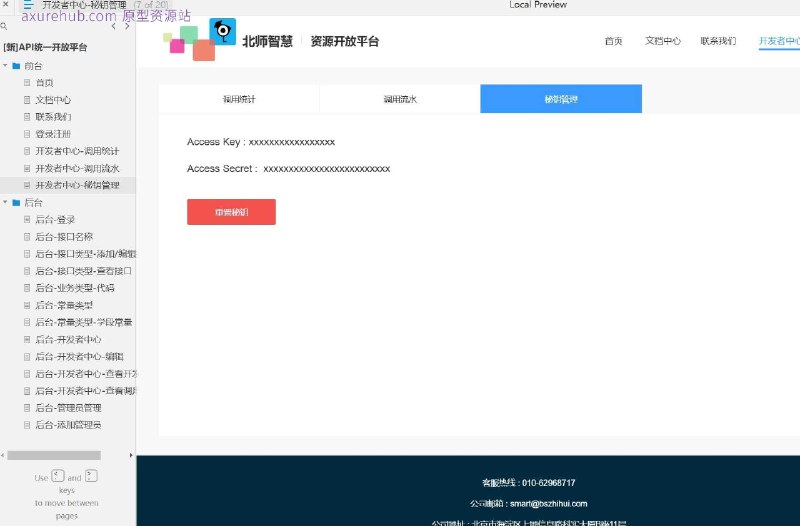Select 开发者中心-秘钥管理 page

(x=77, y=185)
